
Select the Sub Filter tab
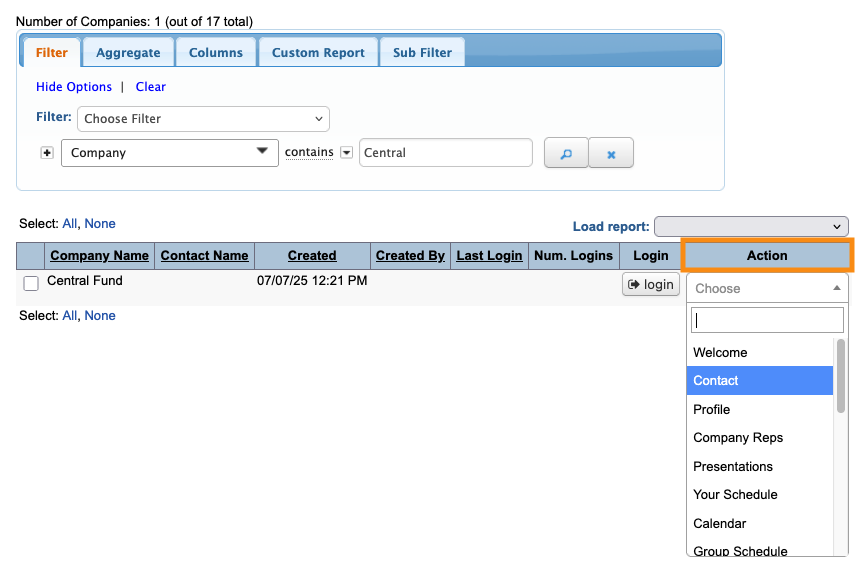422,53
